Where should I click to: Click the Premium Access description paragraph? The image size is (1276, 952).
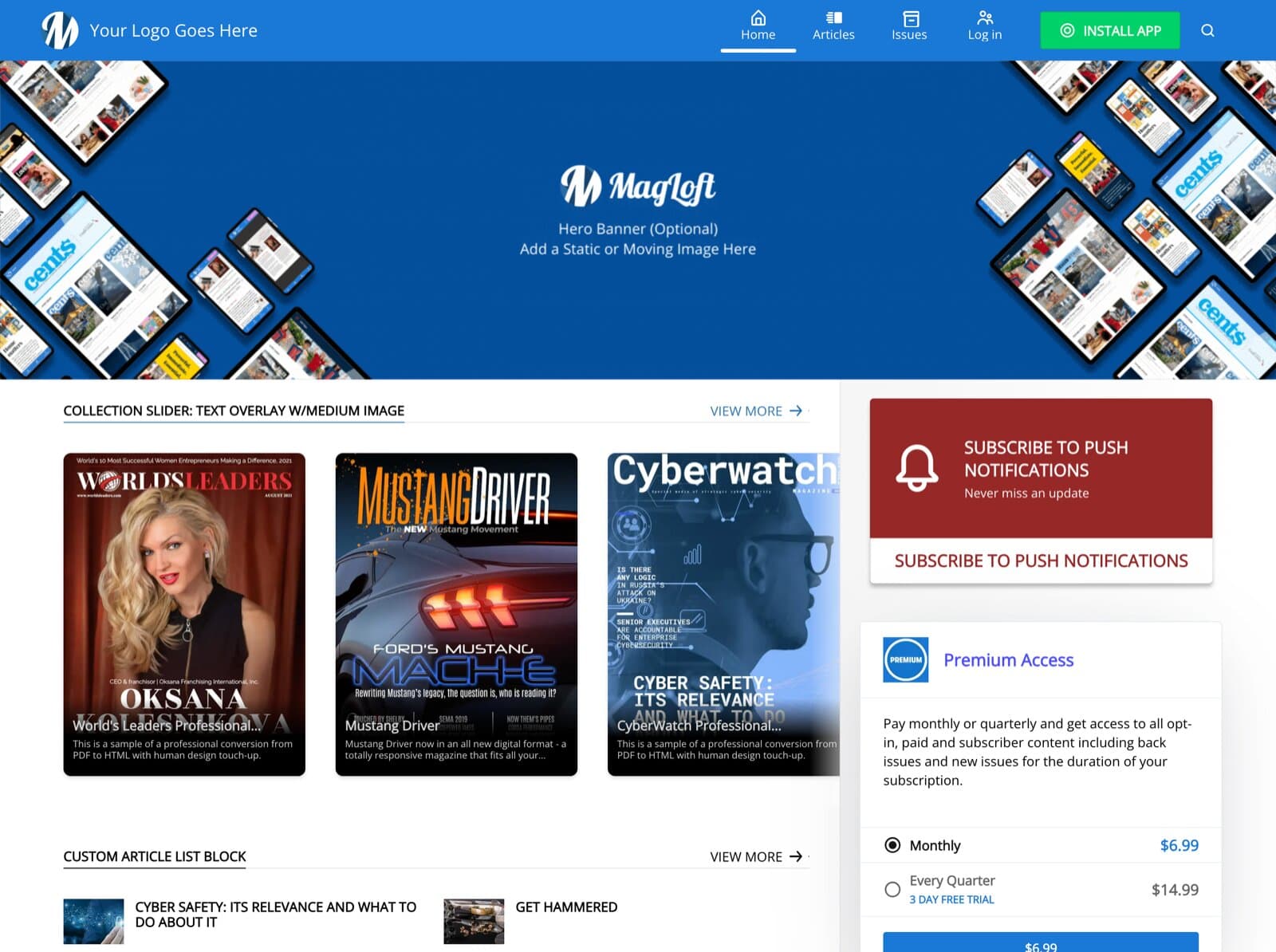point(1037,752)
